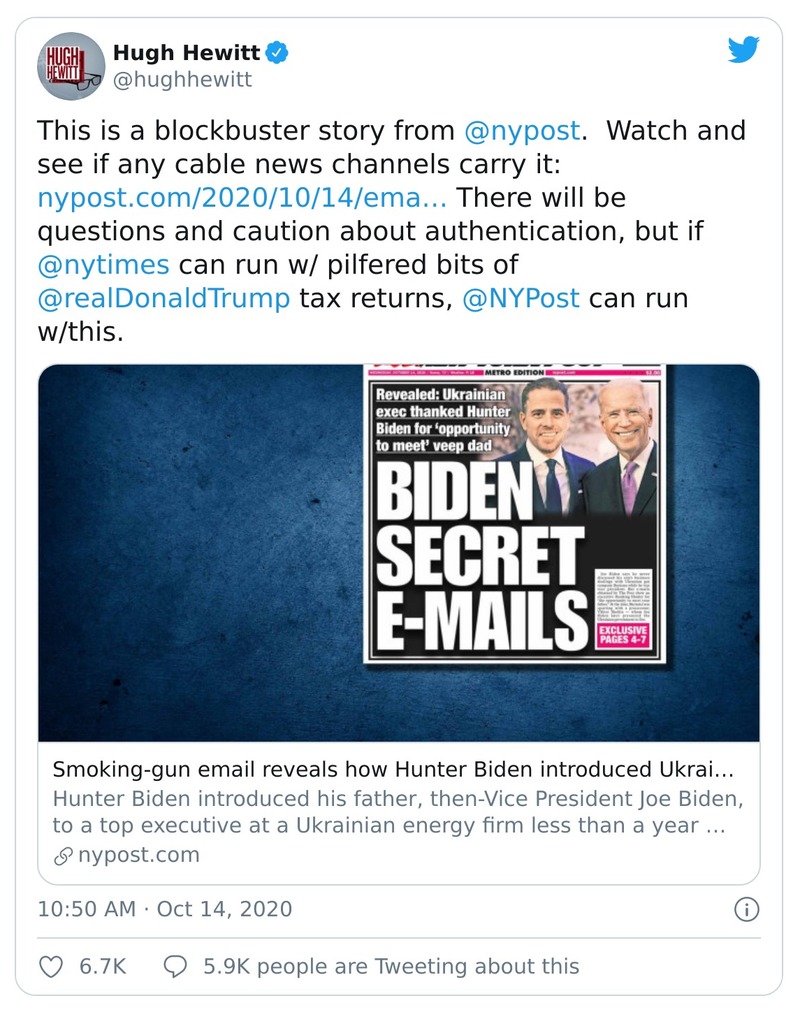This screenshot has width=800, height=1012.
Task: Open the Biden Secret E-Mails cover image
Action: click(398, 553)
